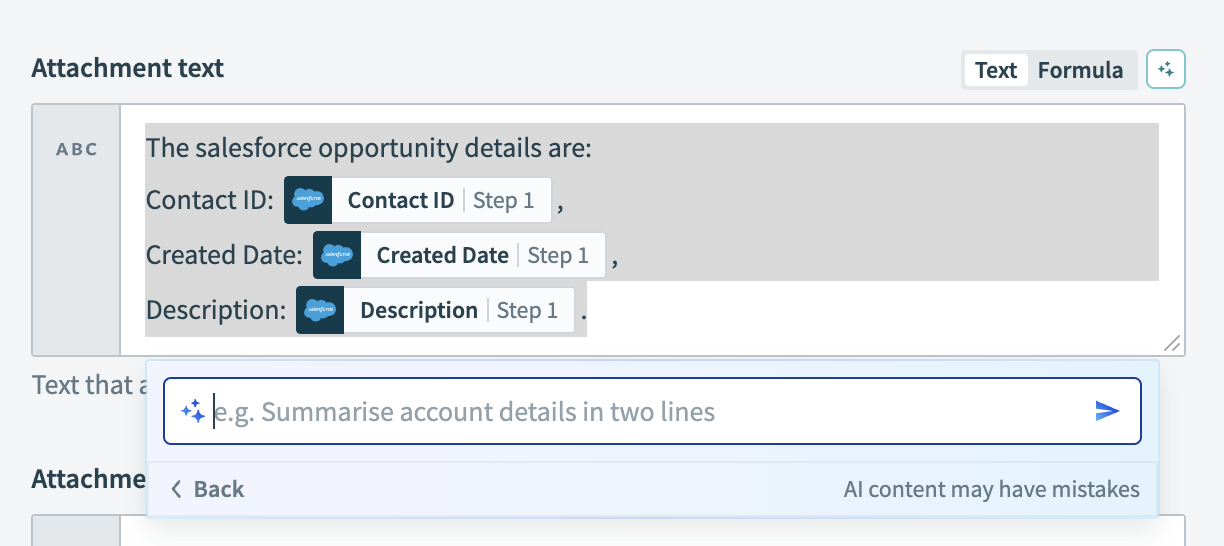Click sparkle icon inside AI prompt box
Screen dimensions: 1224x546
(x=192, y=411)
